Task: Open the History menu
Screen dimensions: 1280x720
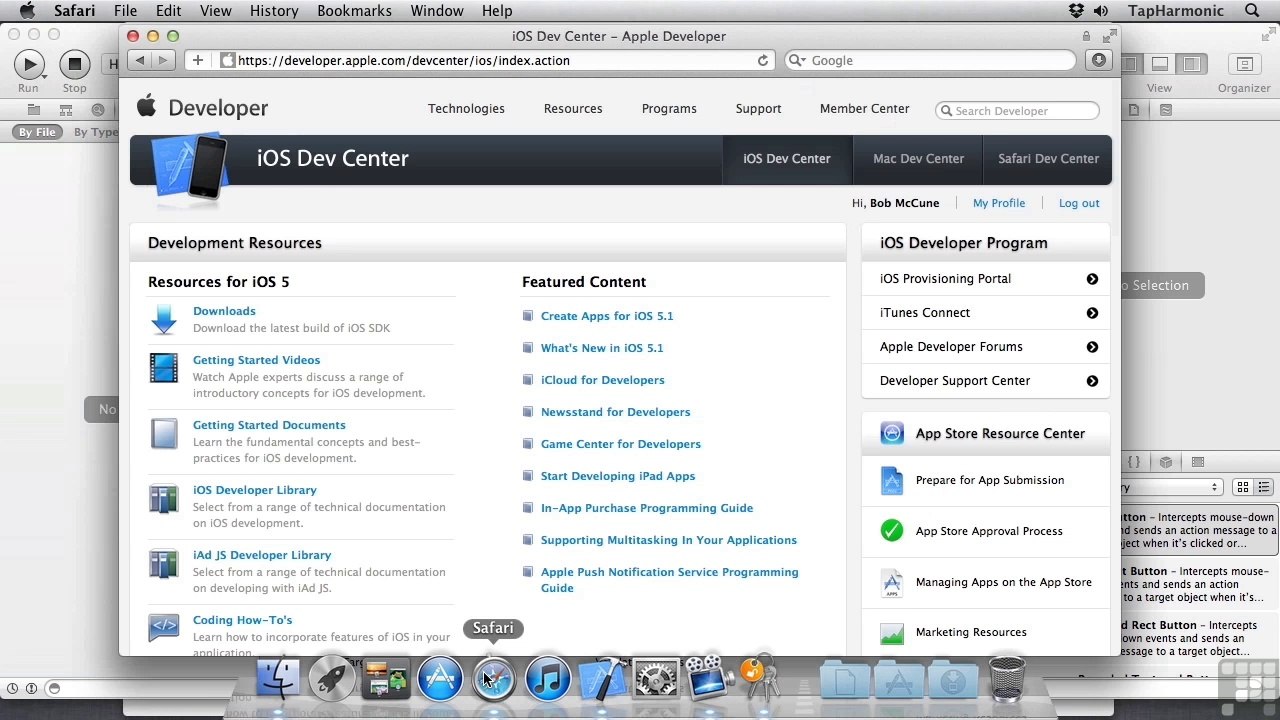Action: [274, 11]
